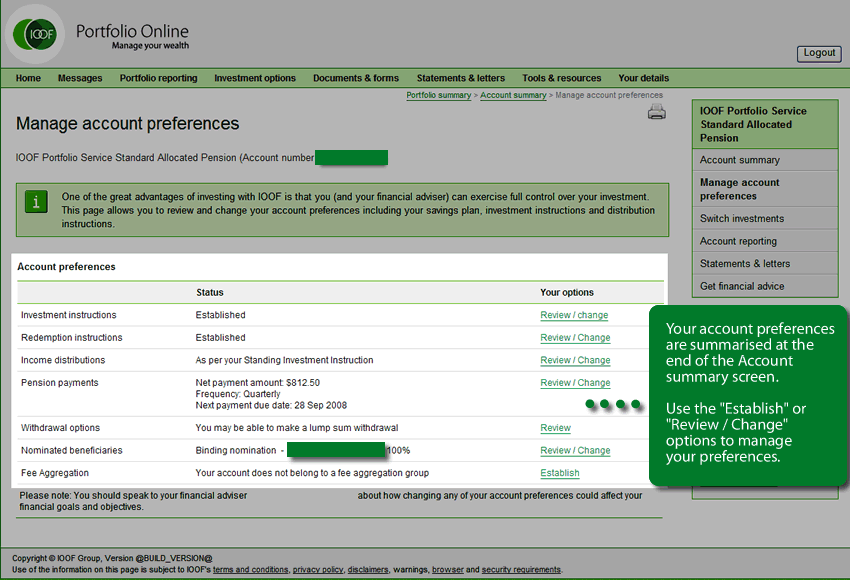The image size is (850, 580).
Task: Click Net payment amount $812.50 text
Action: coord(257,383)
